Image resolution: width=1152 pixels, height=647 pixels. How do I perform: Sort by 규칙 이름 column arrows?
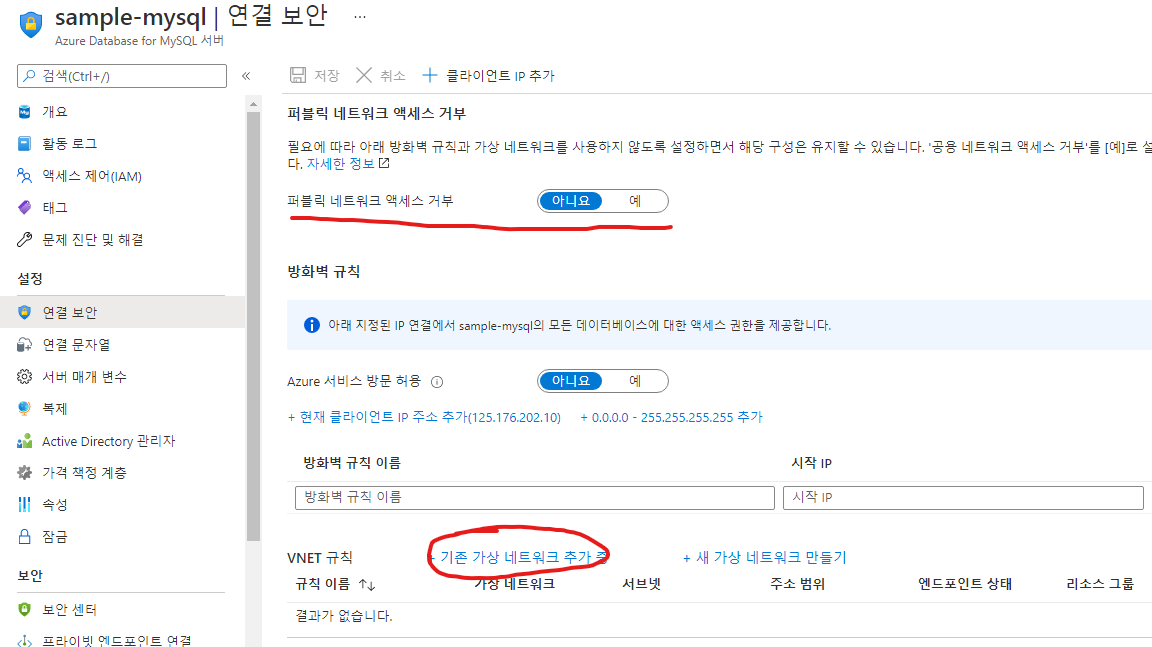point(367,585)
